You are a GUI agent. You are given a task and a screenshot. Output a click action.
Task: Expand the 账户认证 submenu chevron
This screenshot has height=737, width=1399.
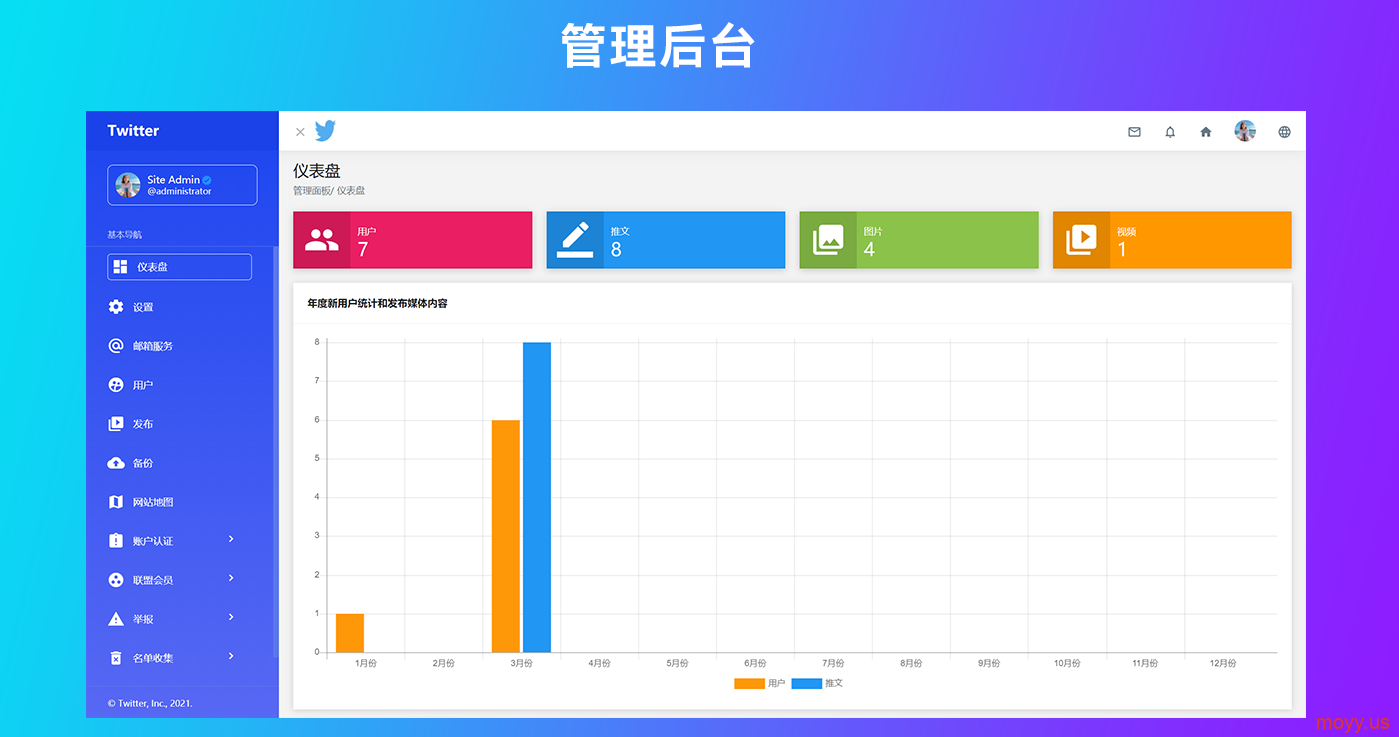[x=231, y=539]
